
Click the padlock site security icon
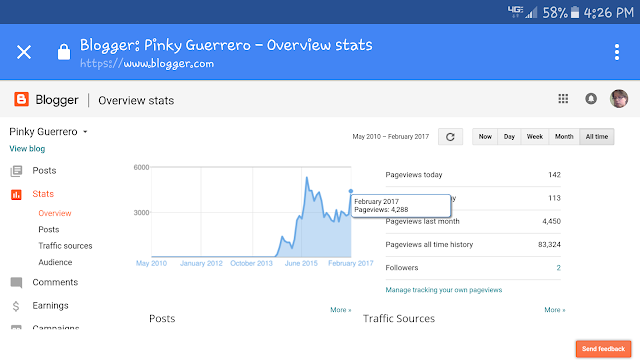pos(64,52)
